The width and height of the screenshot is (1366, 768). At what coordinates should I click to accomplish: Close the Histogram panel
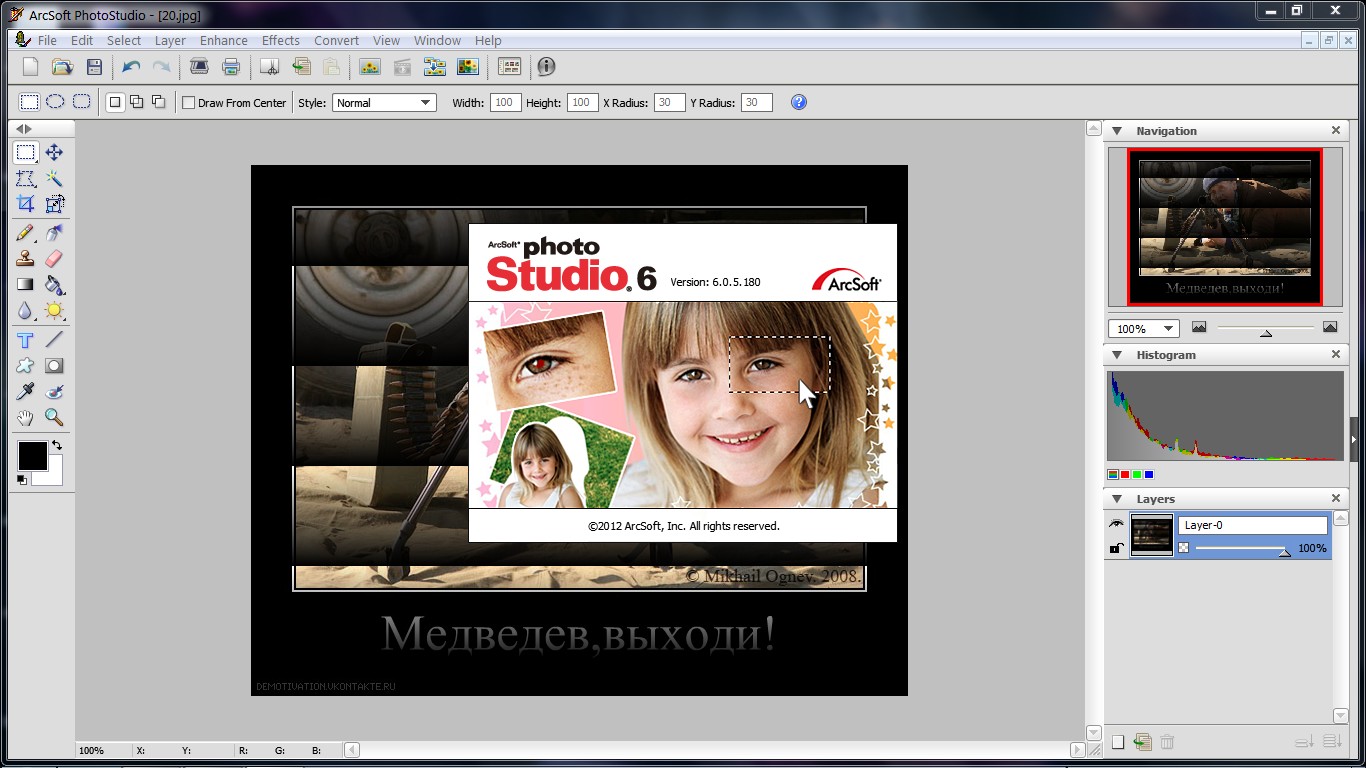click(1335, 355)
